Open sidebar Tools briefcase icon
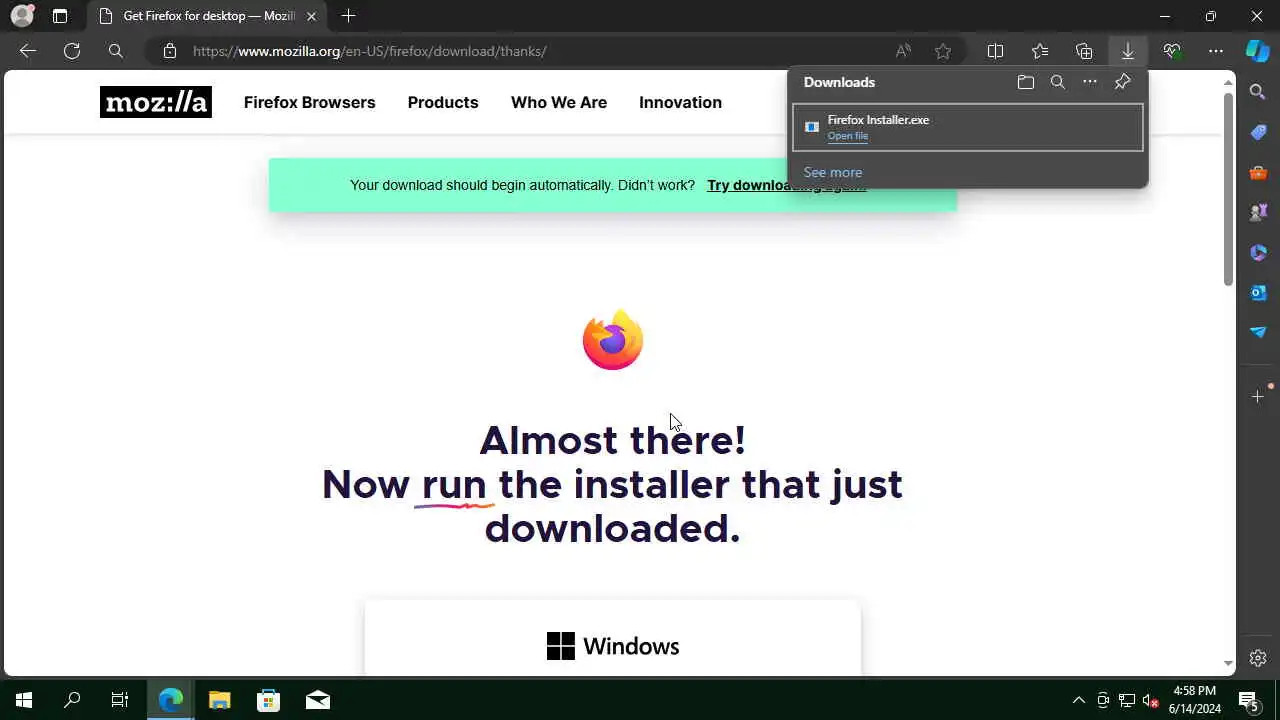The height and width of the screenshot is (720, 1280). [1258, 172]
